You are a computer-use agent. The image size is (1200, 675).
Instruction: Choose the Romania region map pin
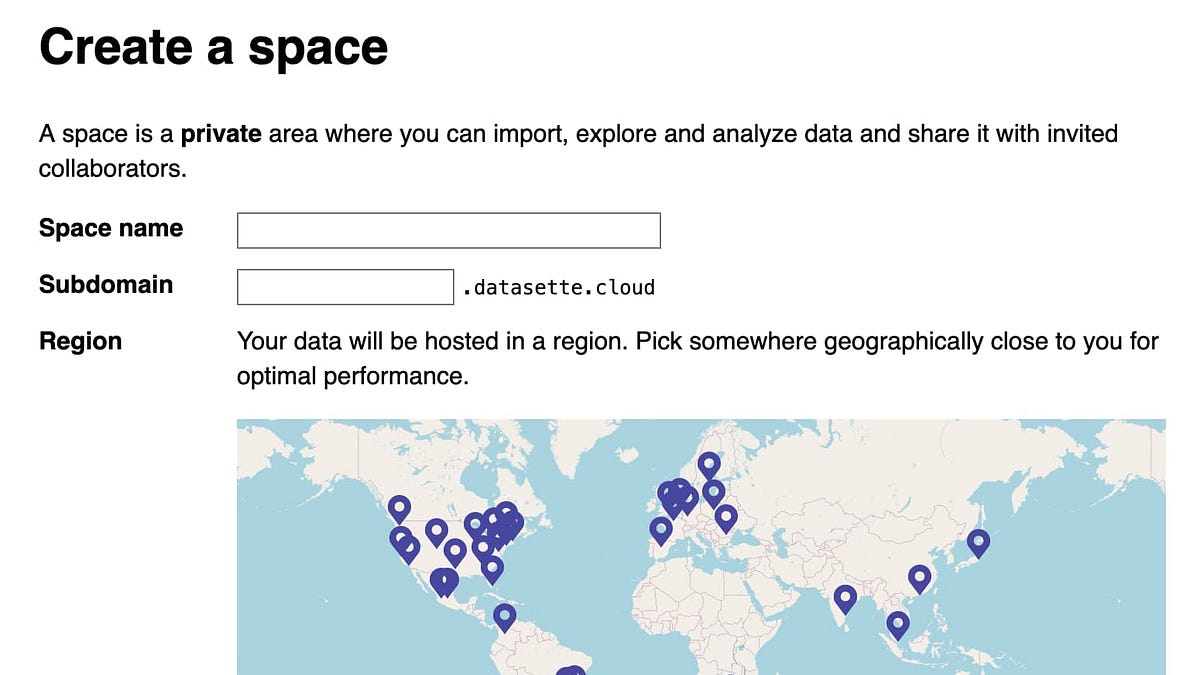(x=726, y=519)
